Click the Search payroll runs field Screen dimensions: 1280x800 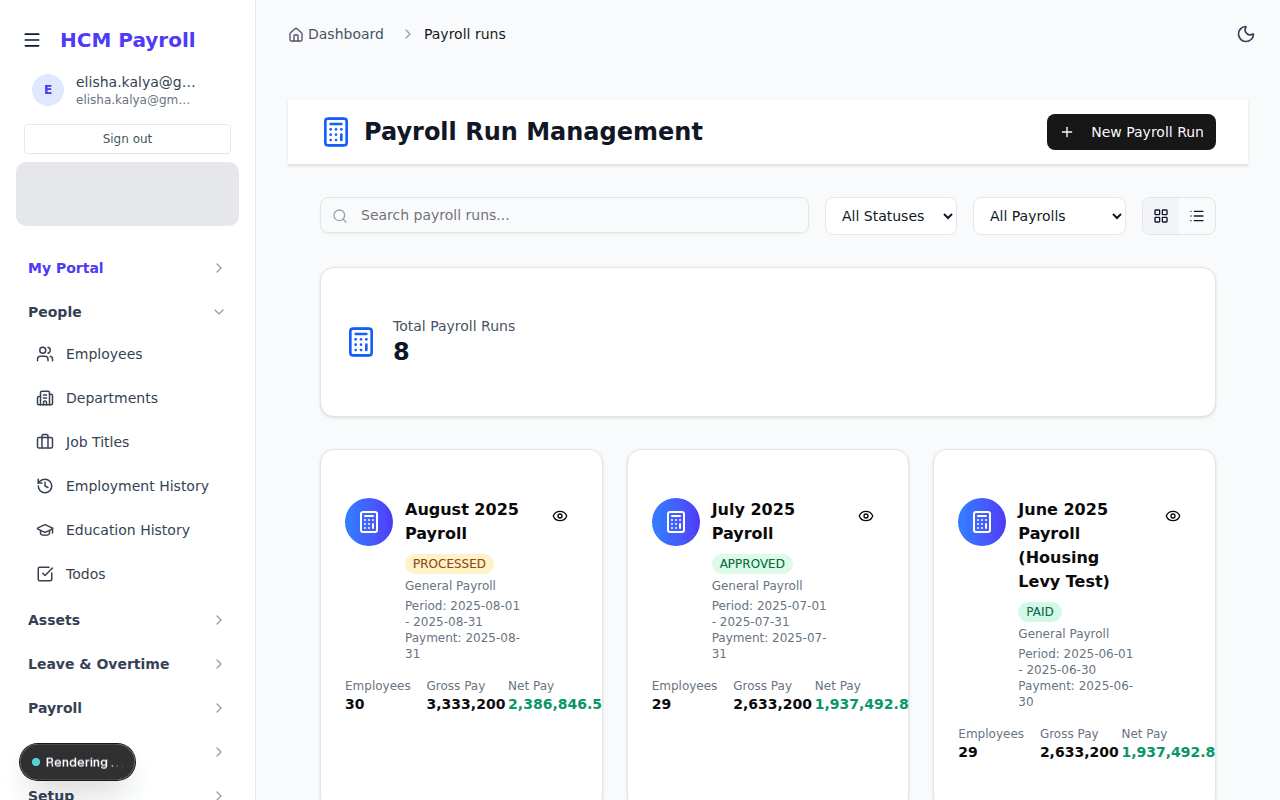tap(564, 215)
